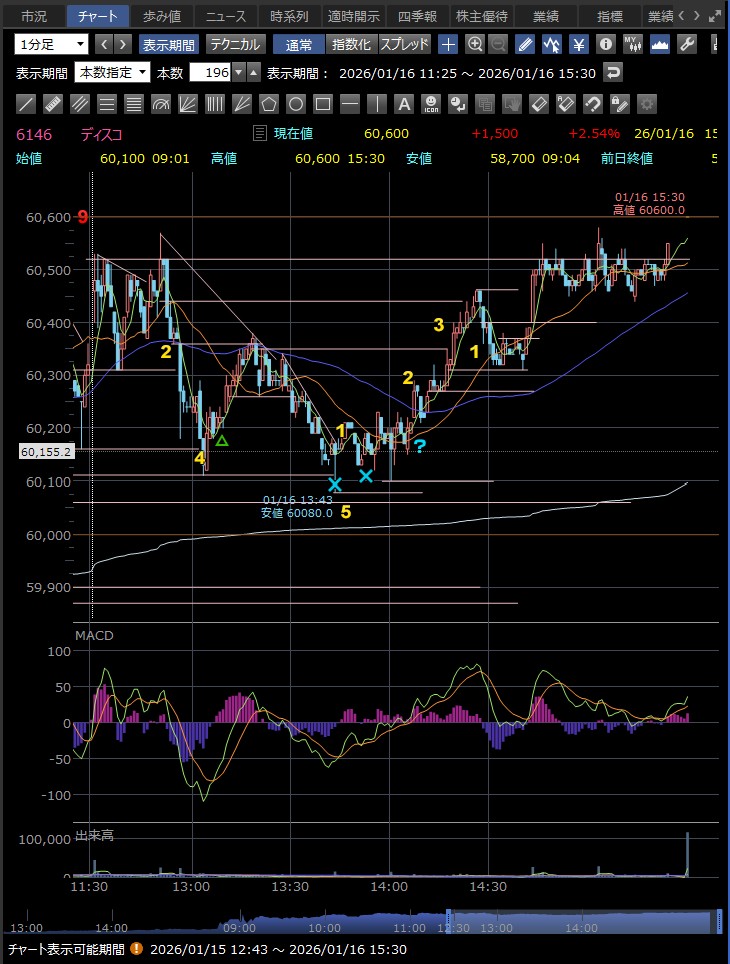Open the wrench settings icon
This screenshot has width=730, height=964.
[687, 44]
